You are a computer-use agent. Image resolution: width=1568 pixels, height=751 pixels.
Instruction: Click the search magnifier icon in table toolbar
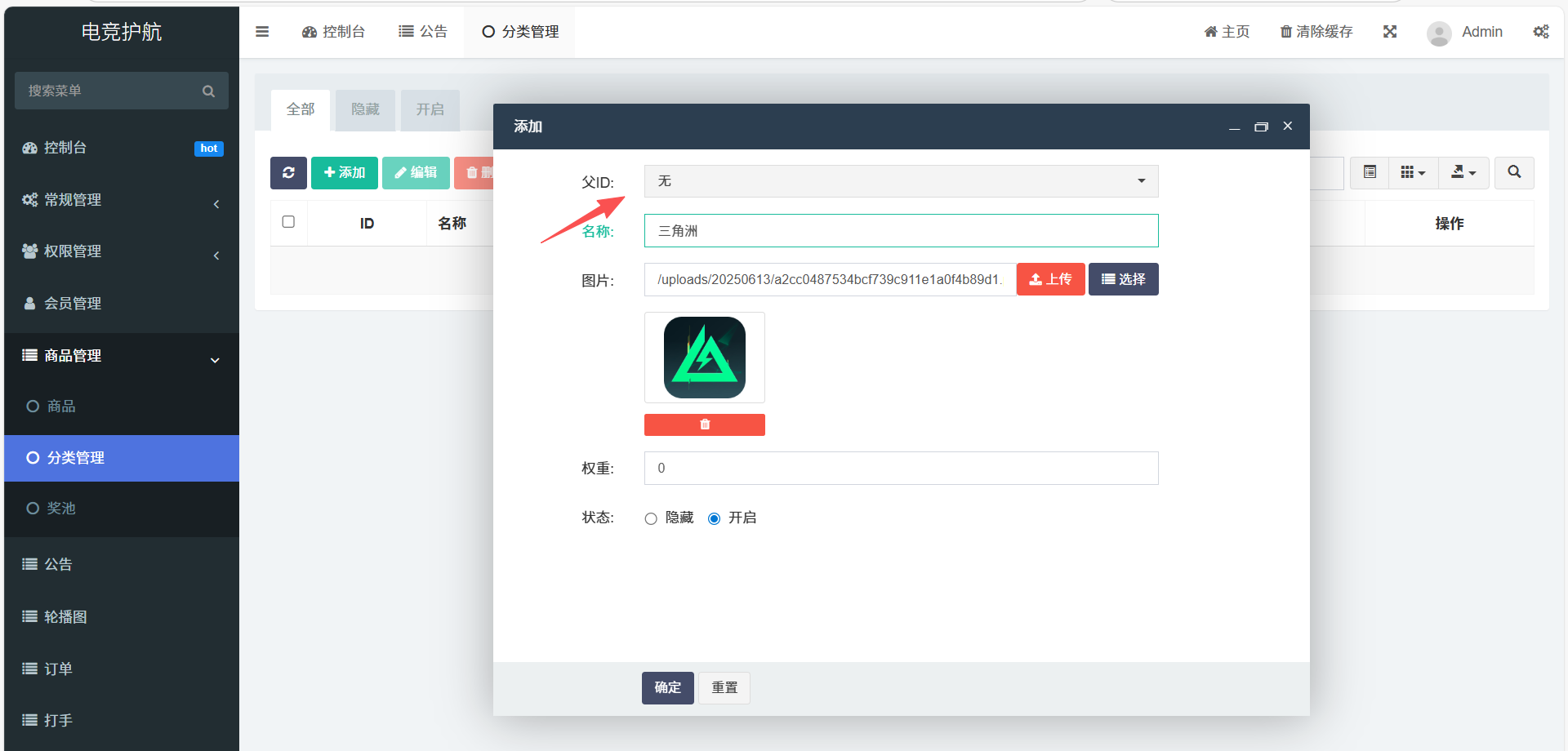point(1514,172)
